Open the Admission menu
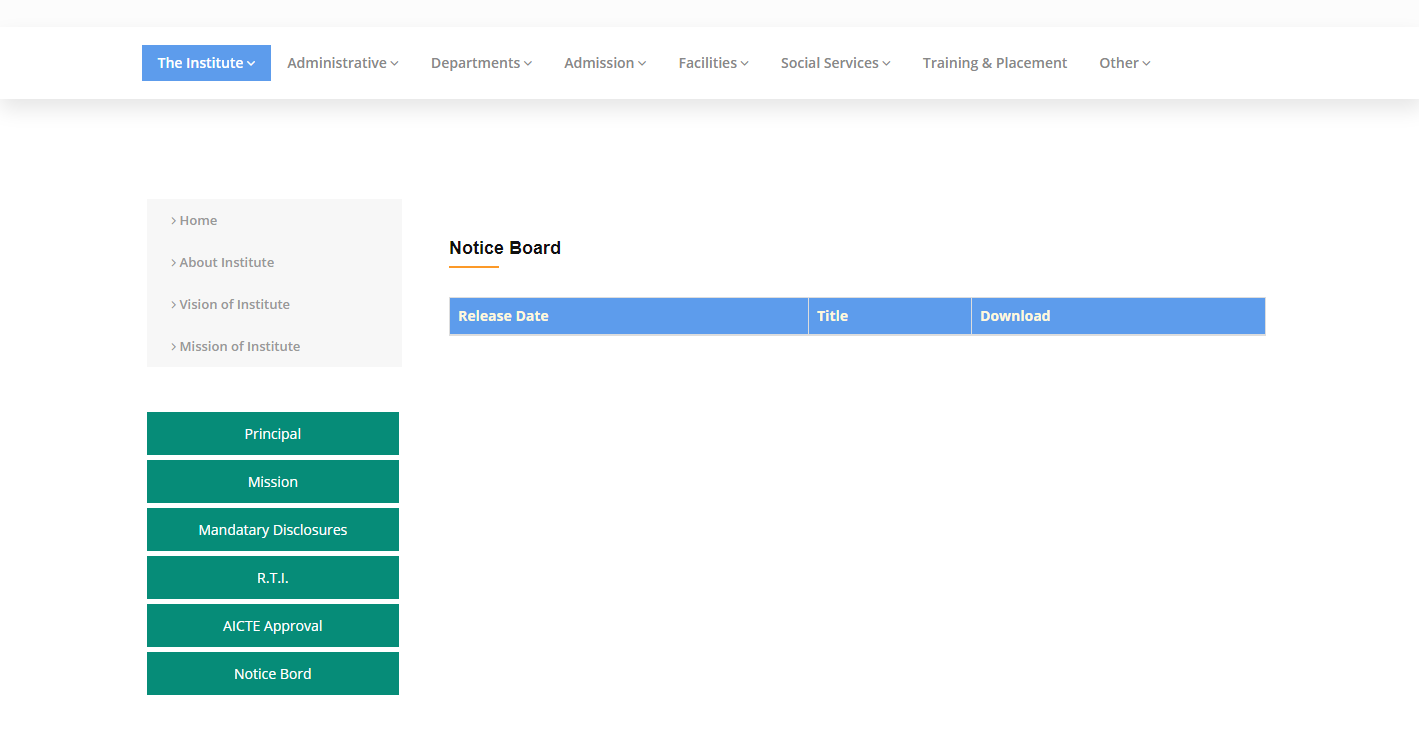 click(604, 63)
